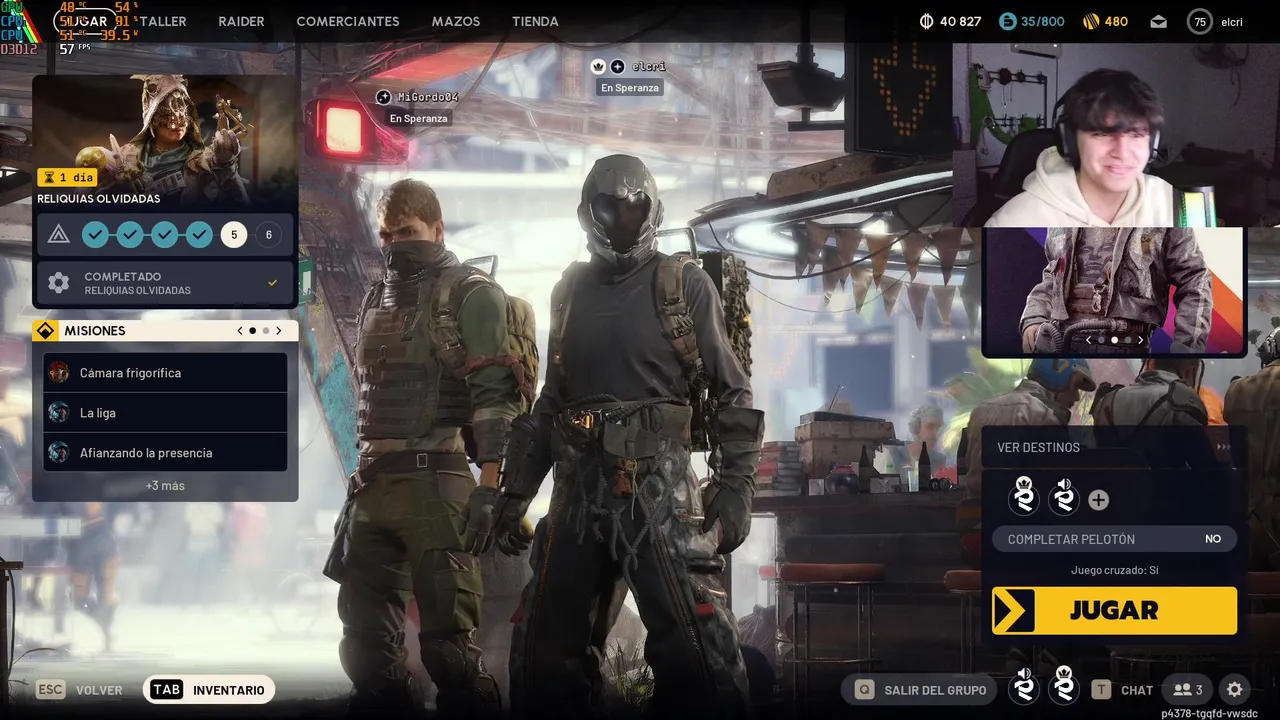This screenshot has height=720, width=1280.
Task: Add a squad member with the plus button
Action: 1098,500
